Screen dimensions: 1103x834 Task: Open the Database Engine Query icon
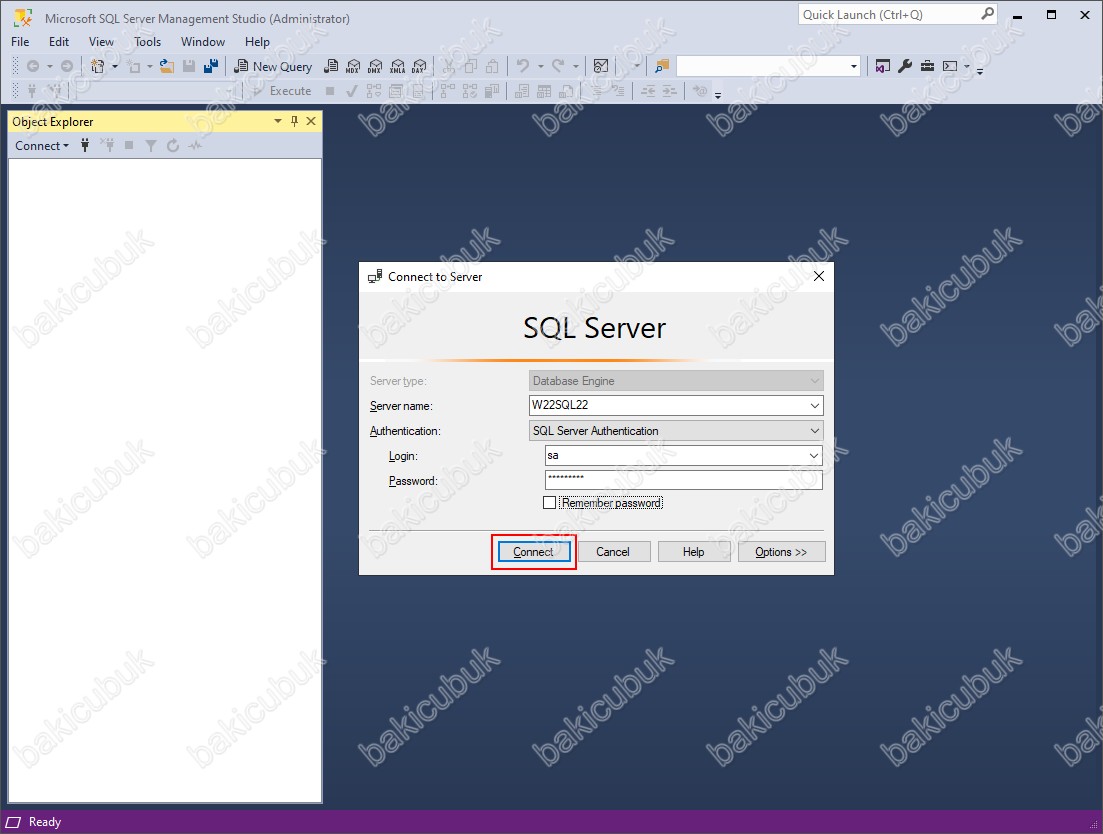tap(331, 66)
